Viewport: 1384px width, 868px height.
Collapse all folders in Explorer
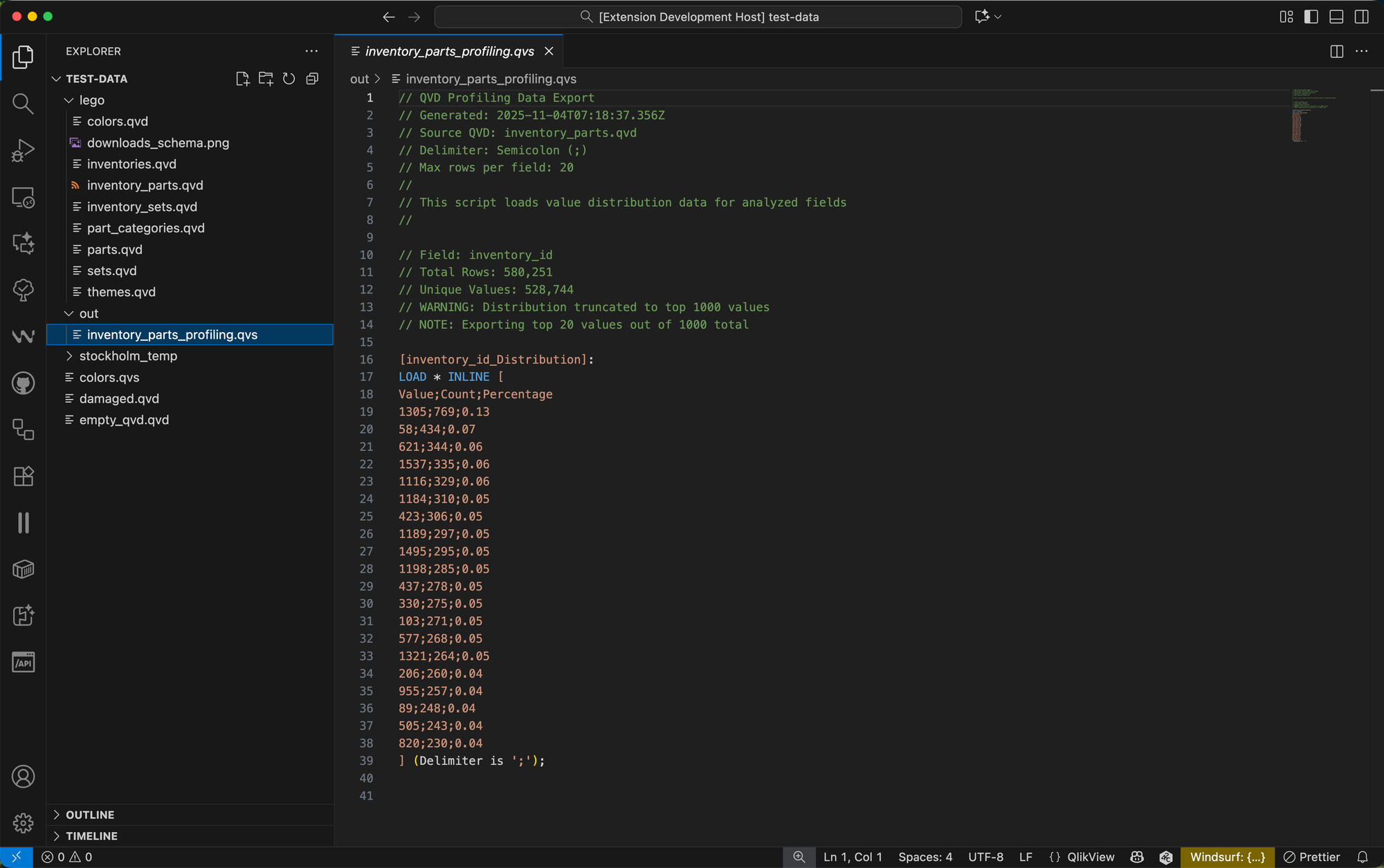coord(313,79)
